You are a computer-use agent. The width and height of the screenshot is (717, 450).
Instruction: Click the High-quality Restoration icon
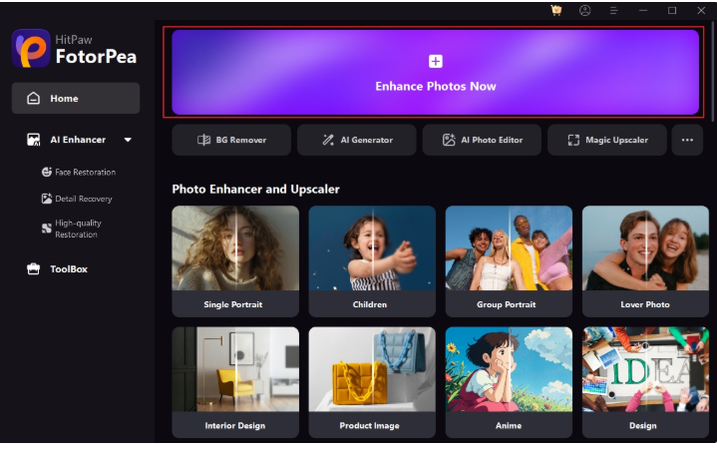coord(47,228)
